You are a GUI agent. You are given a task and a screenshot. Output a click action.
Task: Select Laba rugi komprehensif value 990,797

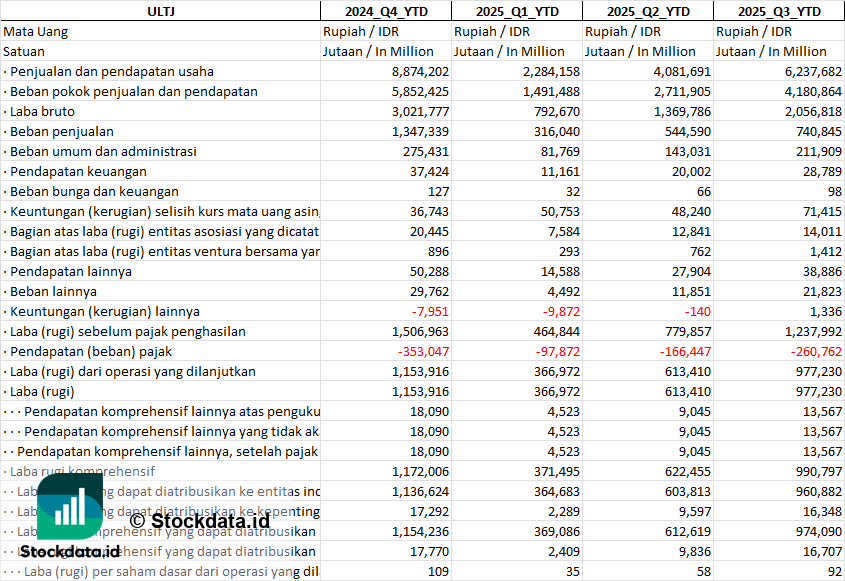pos(819,472)
